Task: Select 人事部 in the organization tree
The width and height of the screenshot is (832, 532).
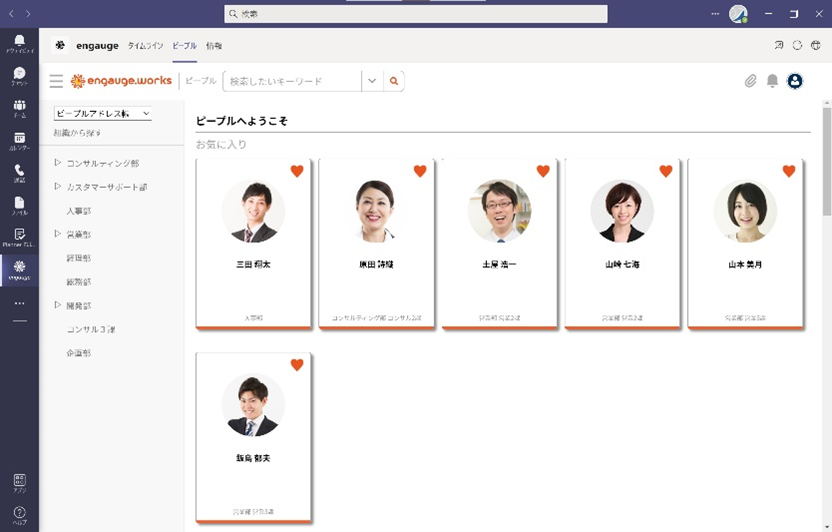Action: point(79,211)
